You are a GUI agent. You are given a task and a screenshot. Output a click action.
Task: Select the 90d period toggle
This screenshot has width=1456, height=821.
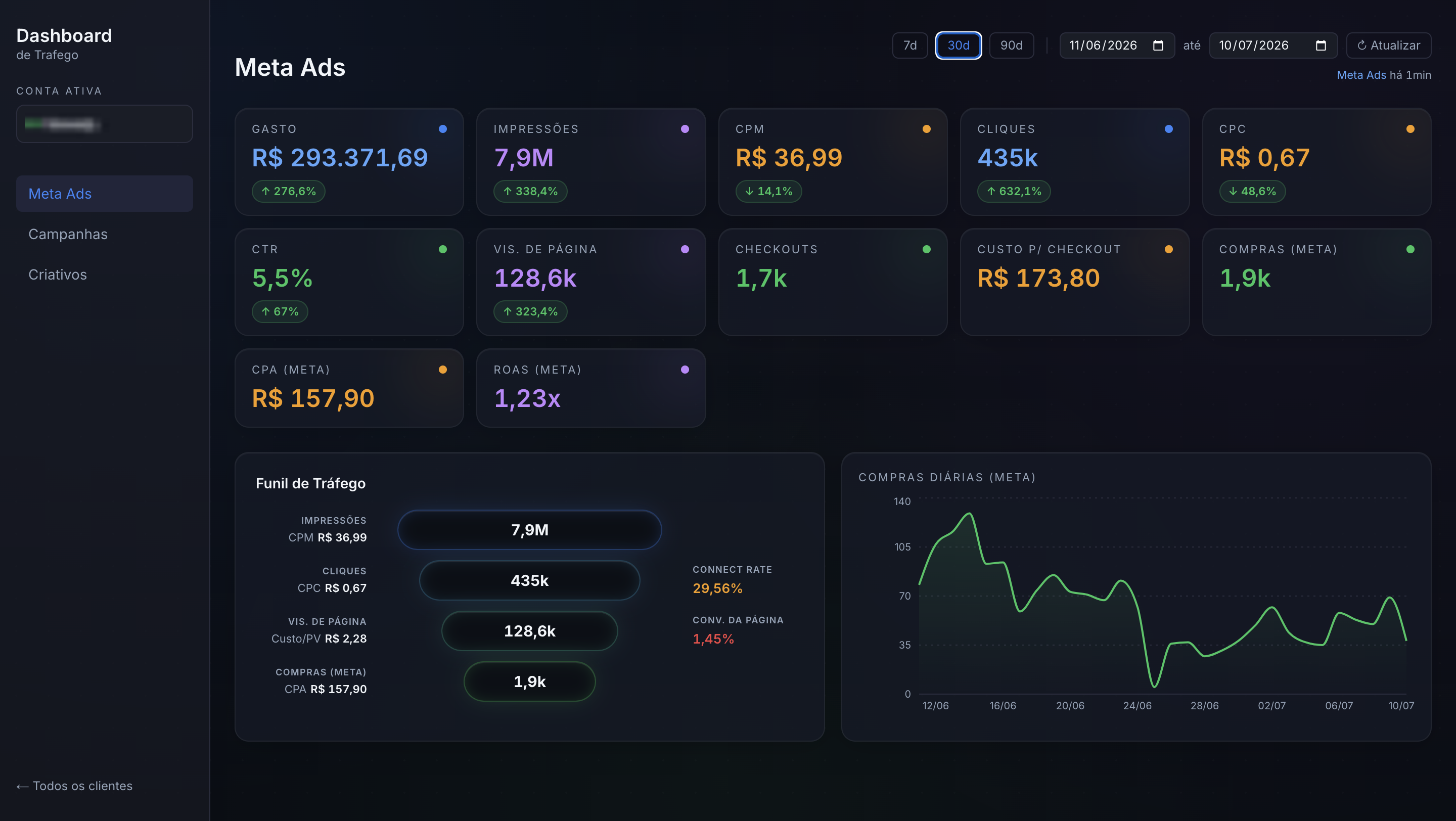coord(1011,45)
